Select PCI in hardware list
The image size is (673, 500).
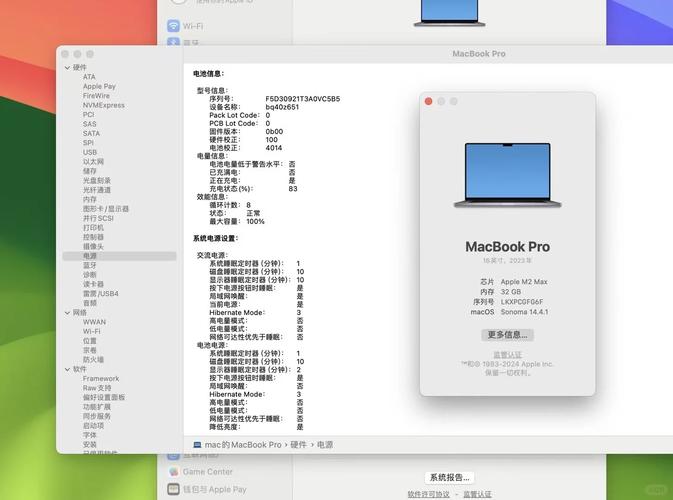point(88,115)
